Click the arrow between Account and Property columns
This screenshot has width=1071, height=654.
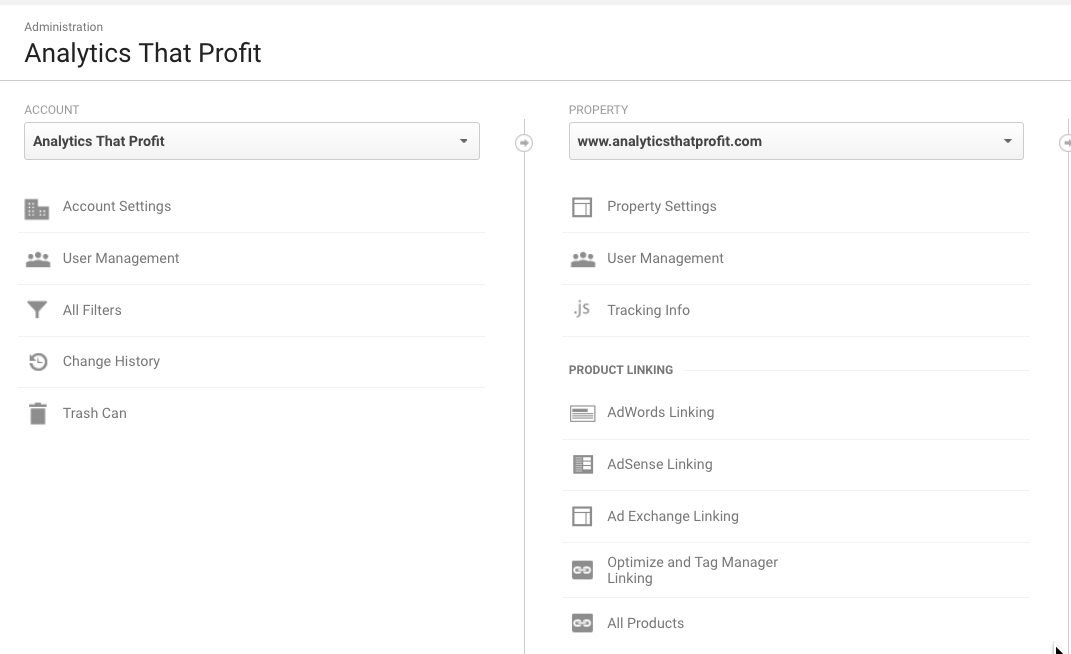[x=524, y=143]
